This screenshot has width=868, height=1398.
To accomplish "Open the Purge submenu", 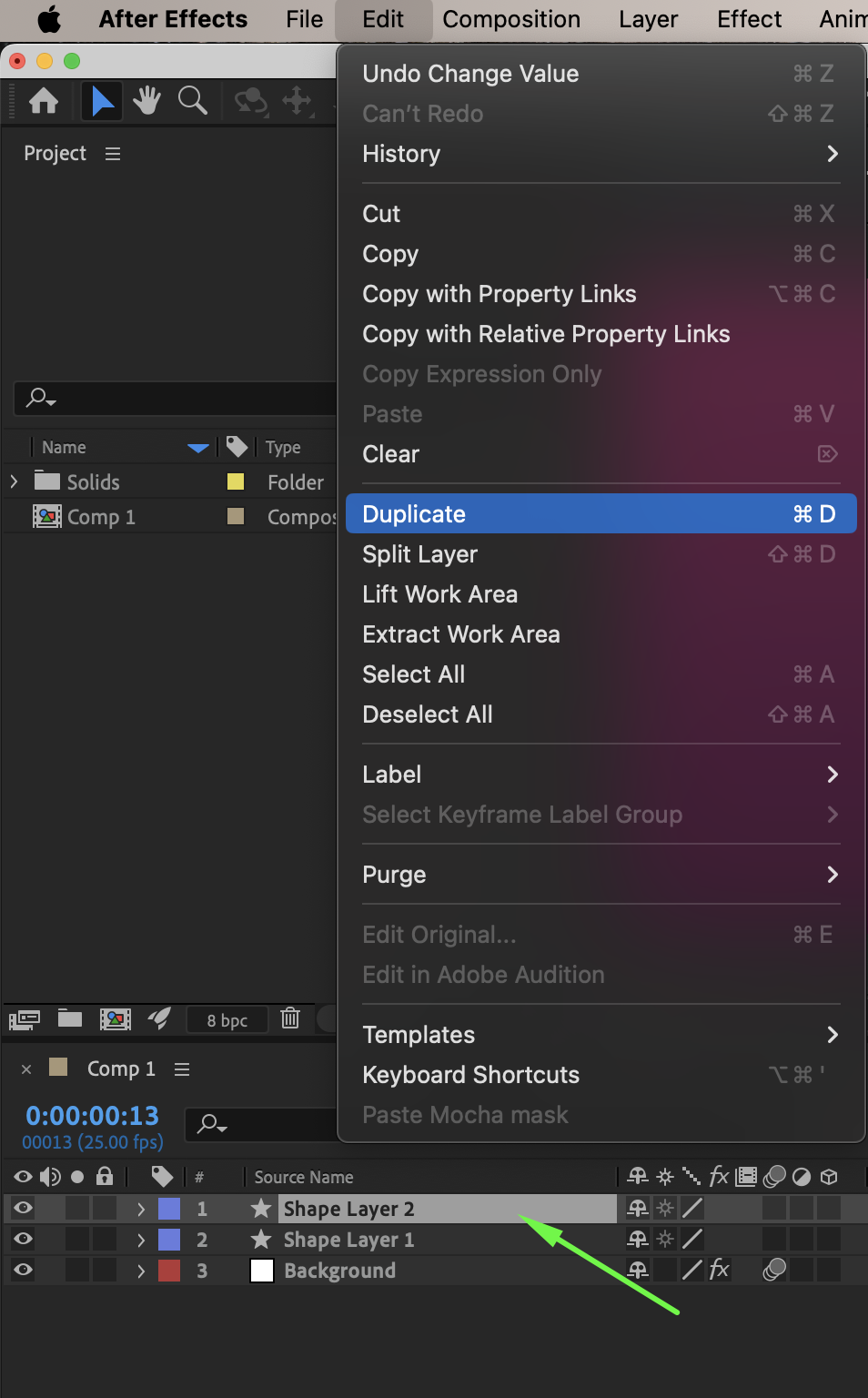I will [x=601, y=875].
